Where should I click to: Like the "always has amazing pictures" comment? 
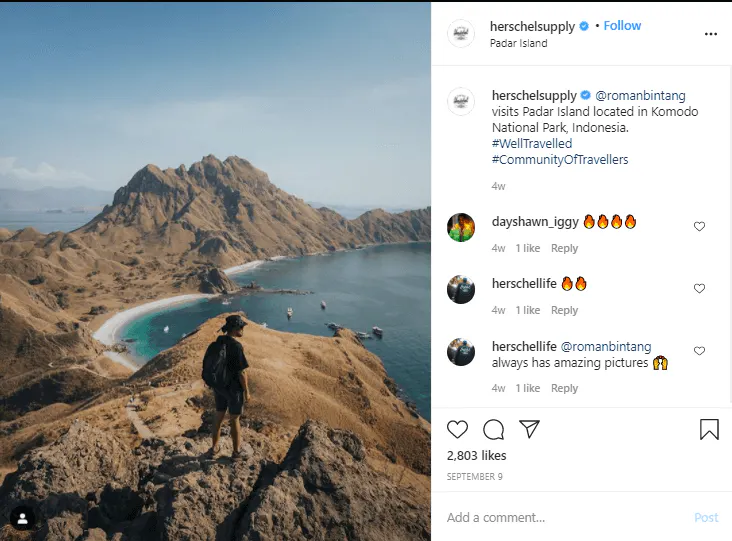(699, 351)
